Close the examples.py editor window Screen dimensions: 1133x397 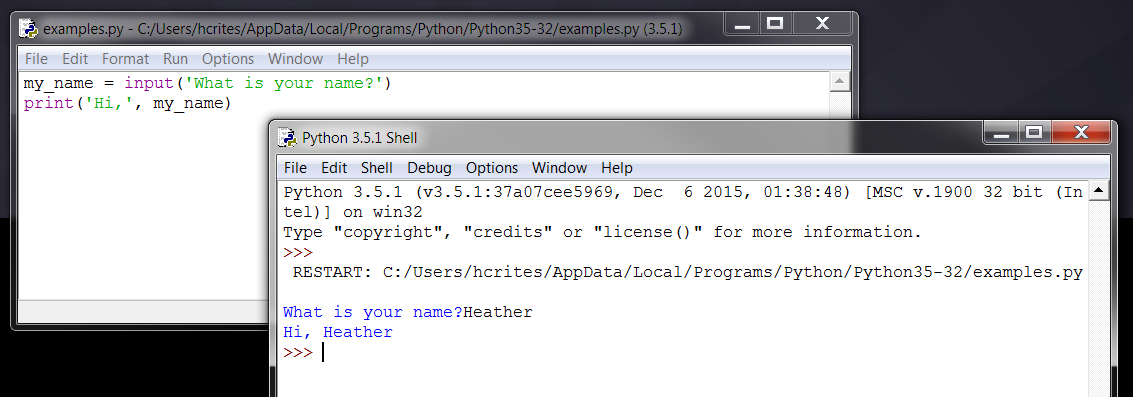point(822,24)
